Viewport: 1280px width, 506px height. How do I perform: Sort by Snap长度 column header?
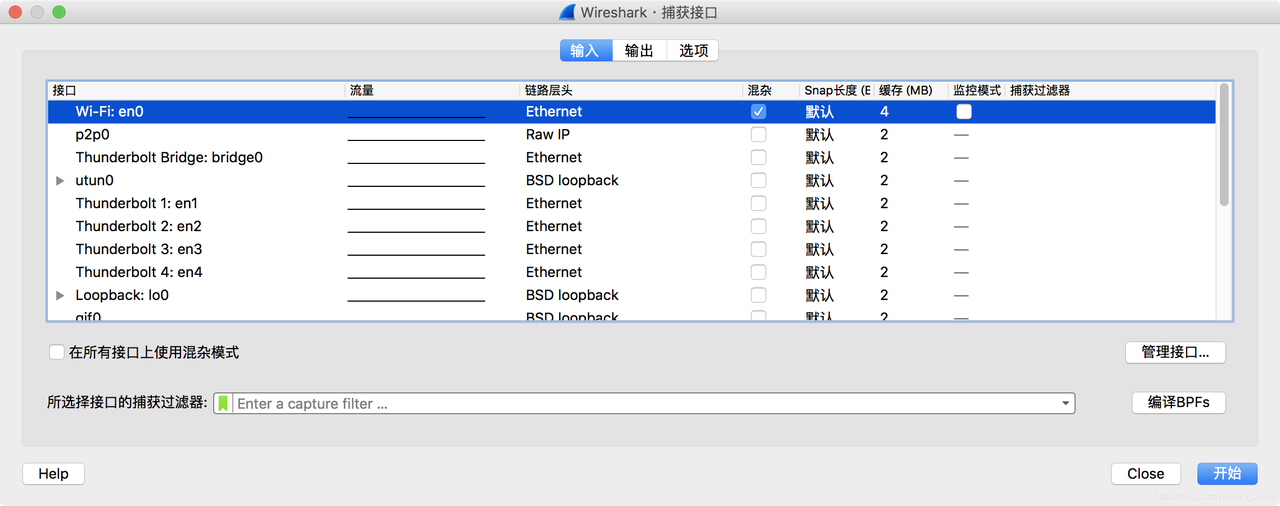837,90
